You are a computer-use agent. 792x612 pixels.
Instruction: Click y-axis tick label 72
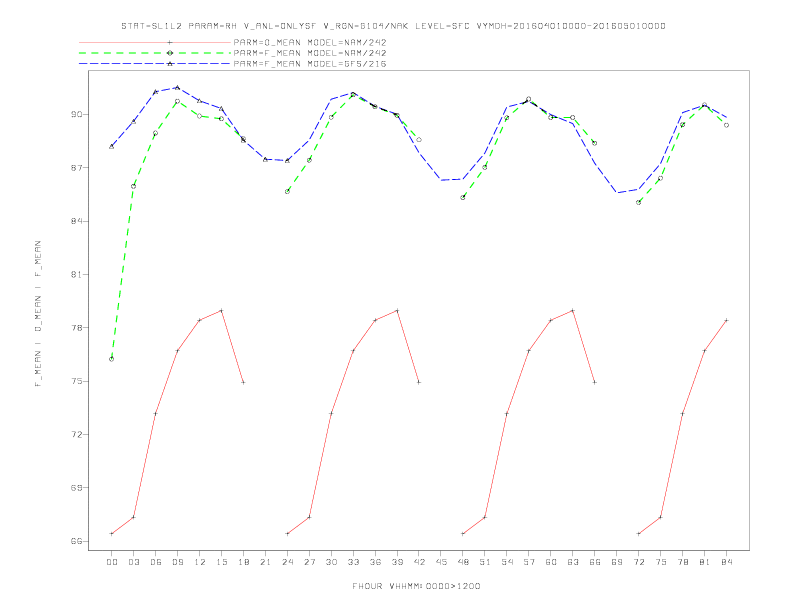click(76, 434)
